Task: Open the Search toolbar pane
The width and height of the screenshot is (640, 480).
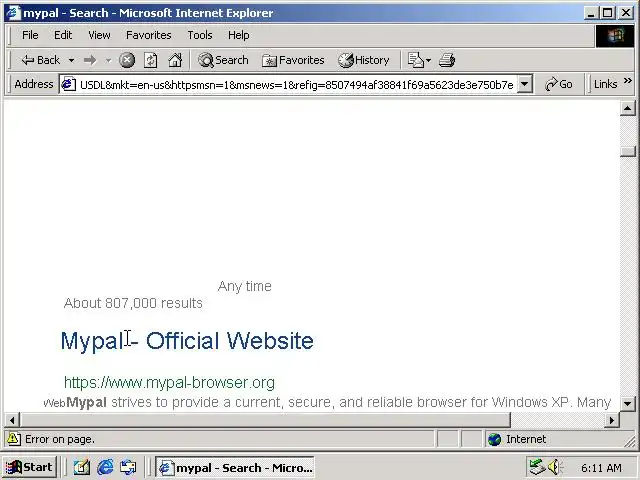Action: point(223,60)
